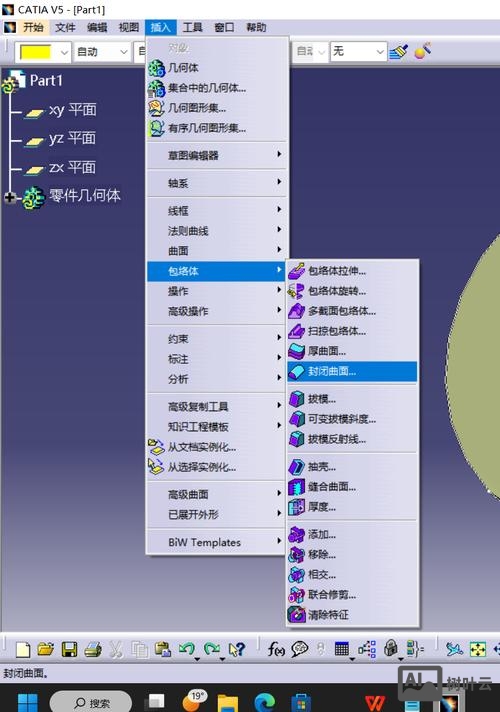Select 厚曲面 (Thick Surface) command
The width and height of the screenshot is (500, 712).
click(352, 351)
